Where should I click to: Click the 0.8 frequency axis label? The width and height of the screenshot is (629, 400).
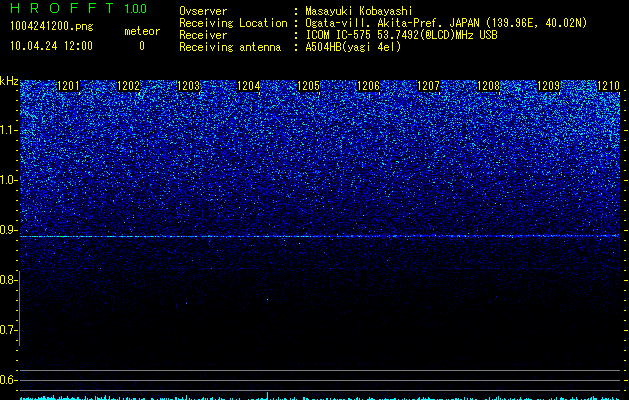click(8, 280)
